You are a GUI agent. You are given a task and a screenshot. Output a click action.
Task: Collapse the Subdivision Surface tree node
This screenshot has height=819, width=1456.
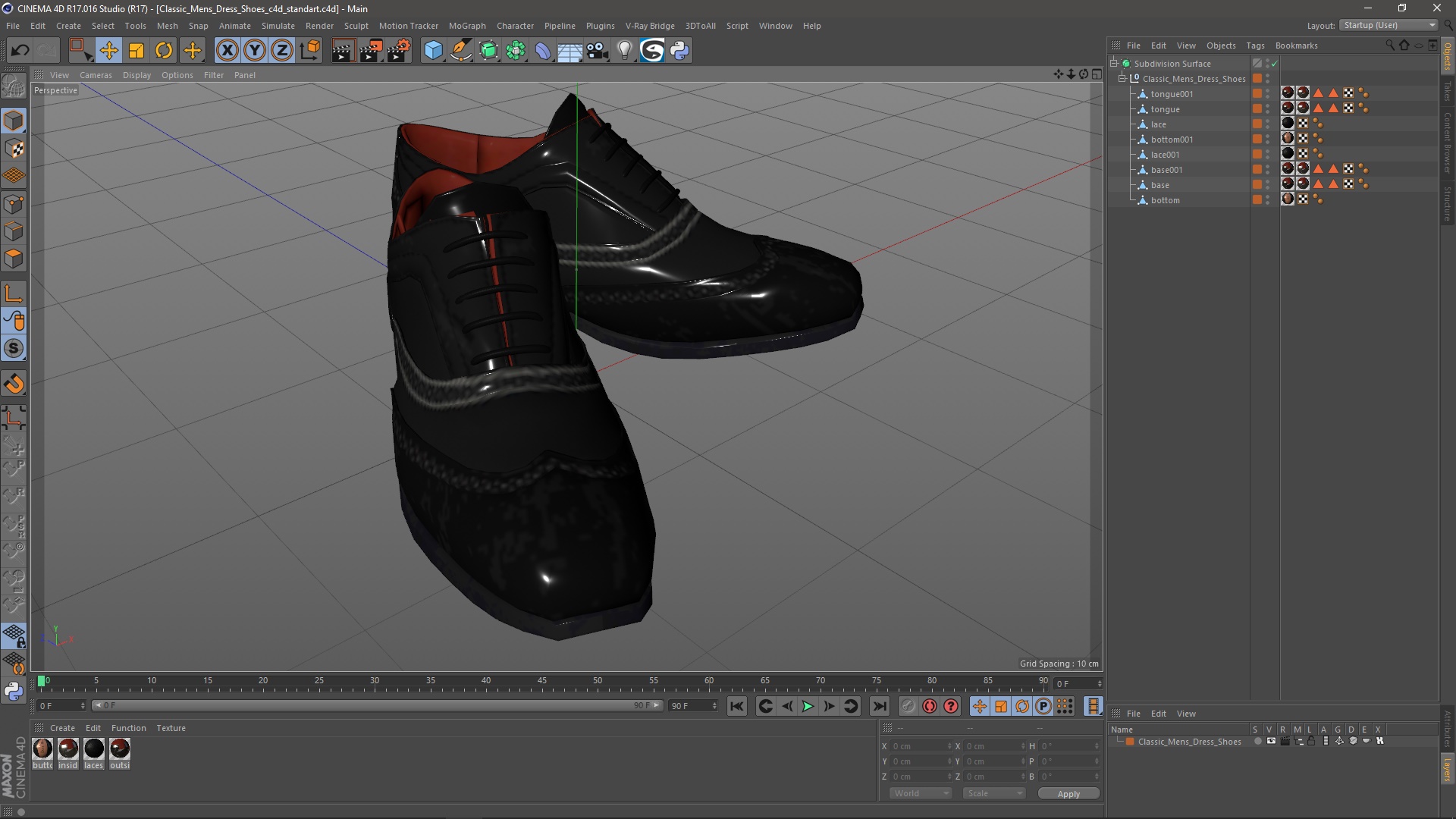[1114, 64]
